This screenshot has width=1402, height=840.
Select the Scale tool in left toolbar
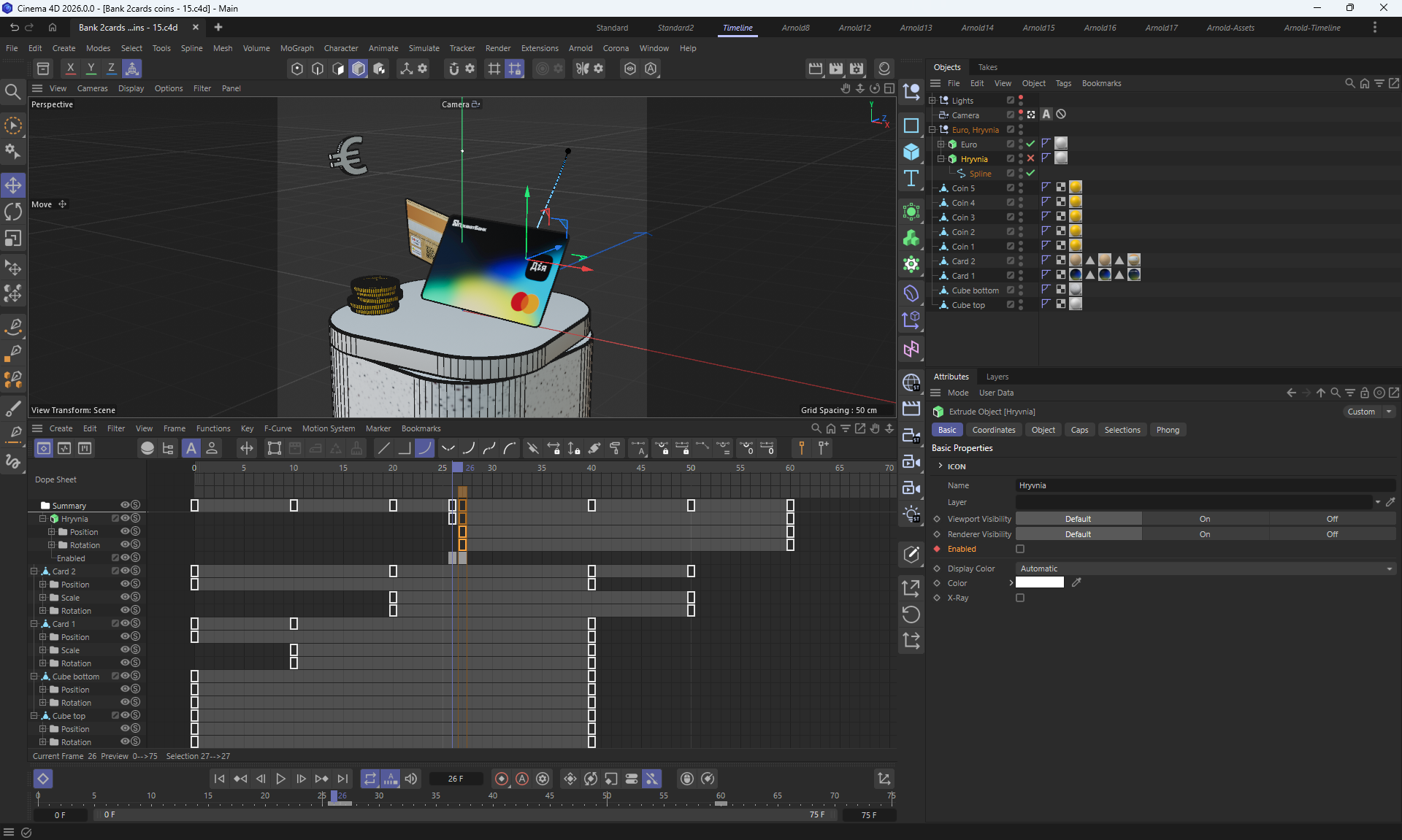click(x=13, y=239)
